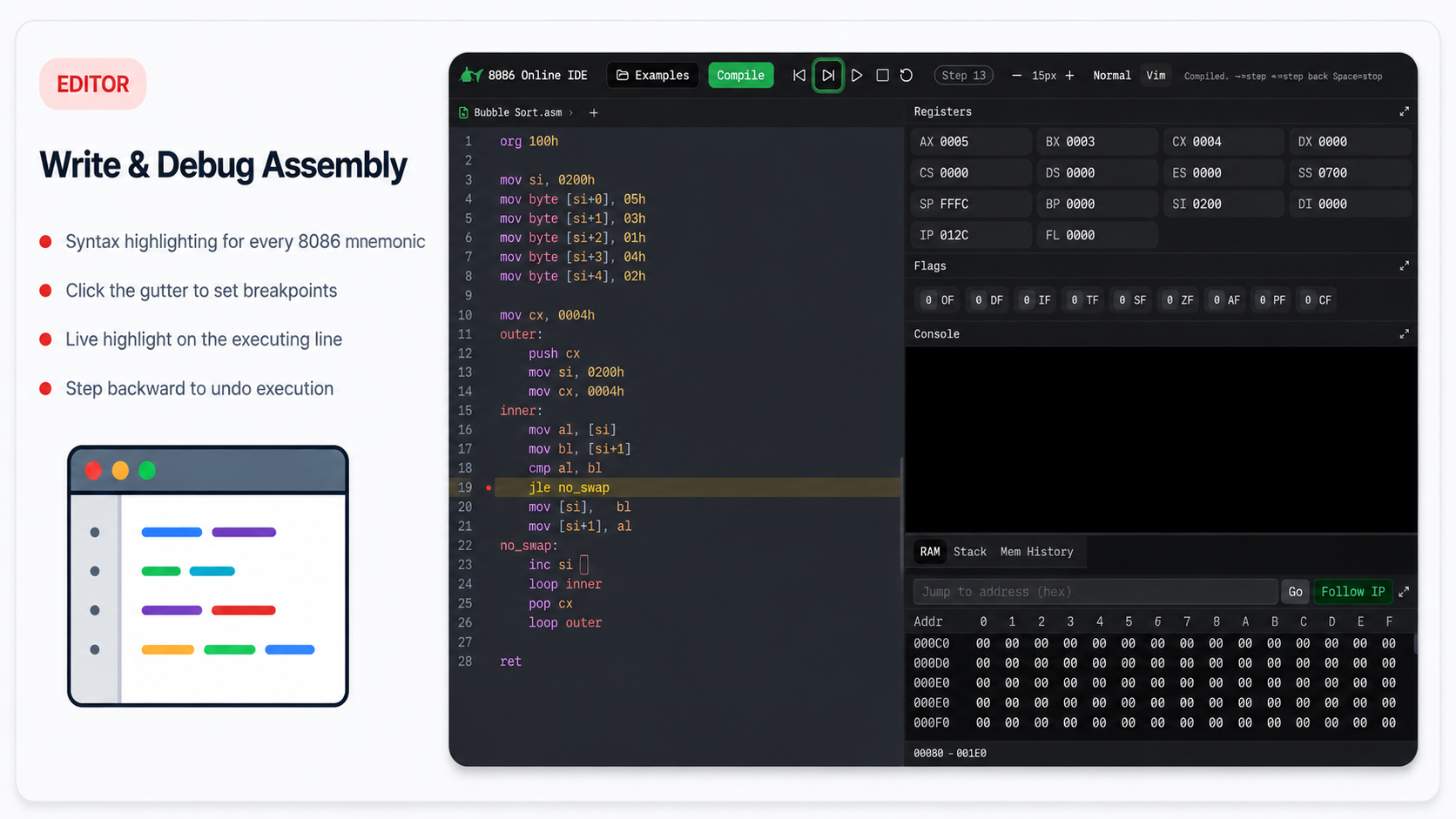Click file icon on Bubble Sort.asm tab
Image resolution: width=1456 pixels, height=819 pixels.
[x=463, y=112]
